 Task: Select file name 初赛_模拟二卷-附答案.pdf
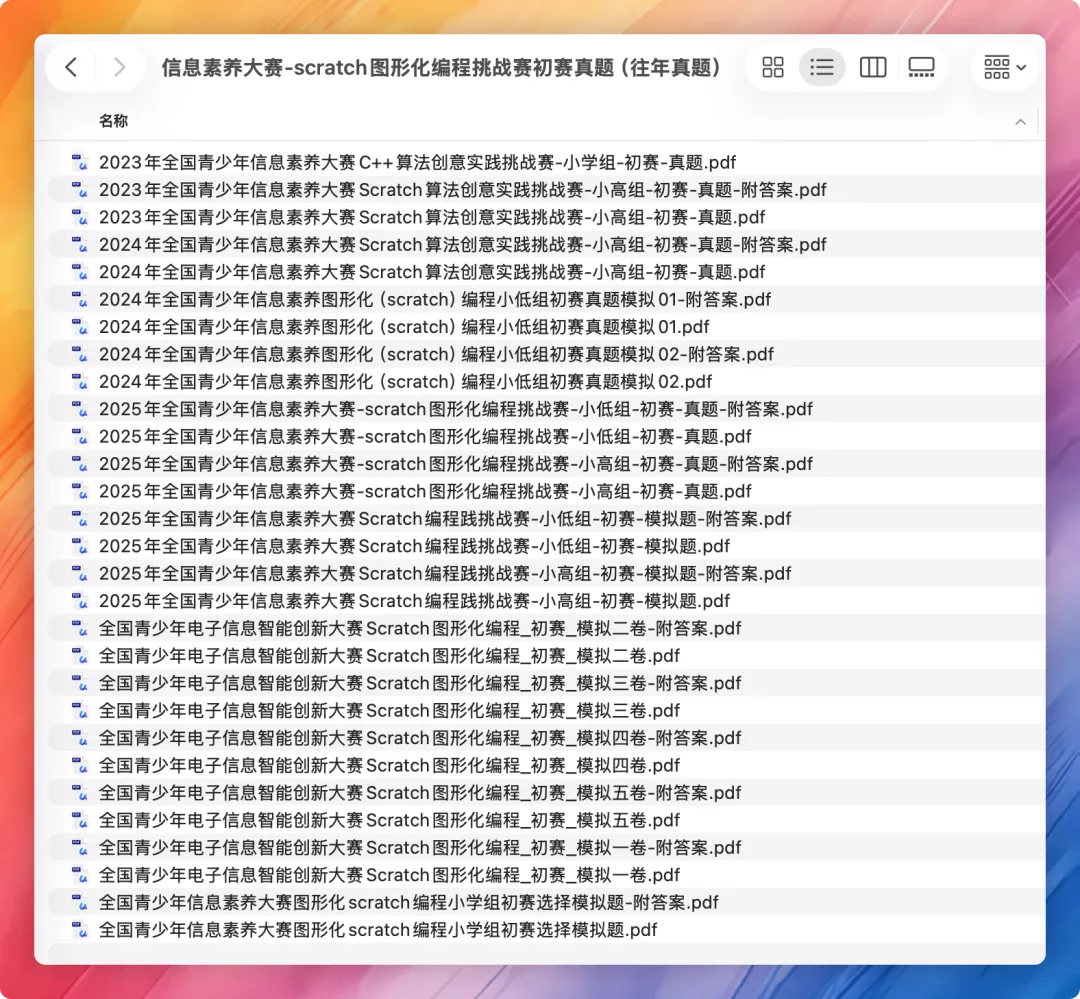[420, 628]
